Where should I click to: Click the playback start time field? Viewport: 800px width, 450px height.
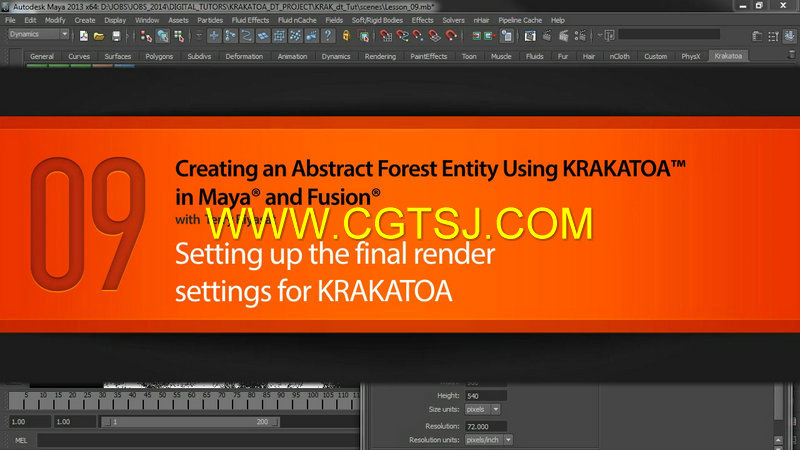tap(76, 422)
